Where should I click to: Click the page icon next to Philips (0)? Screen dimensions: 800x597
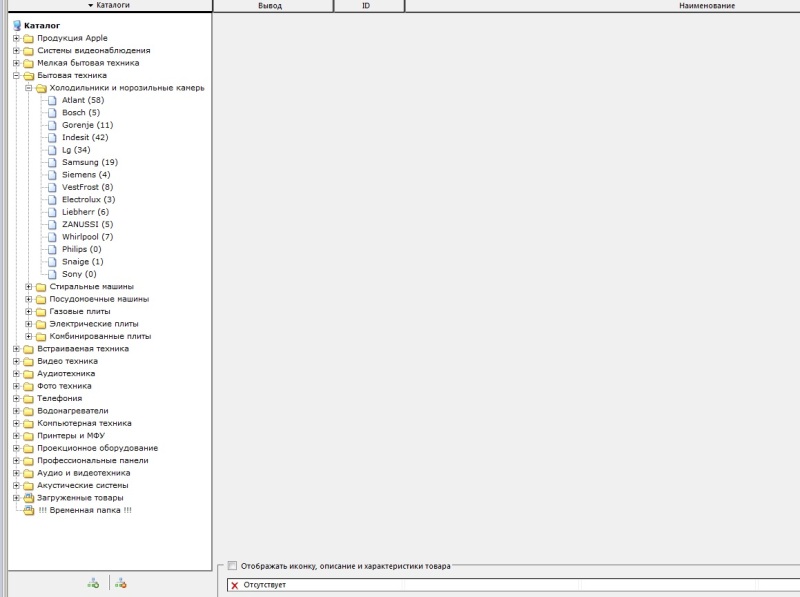[52, 250]
